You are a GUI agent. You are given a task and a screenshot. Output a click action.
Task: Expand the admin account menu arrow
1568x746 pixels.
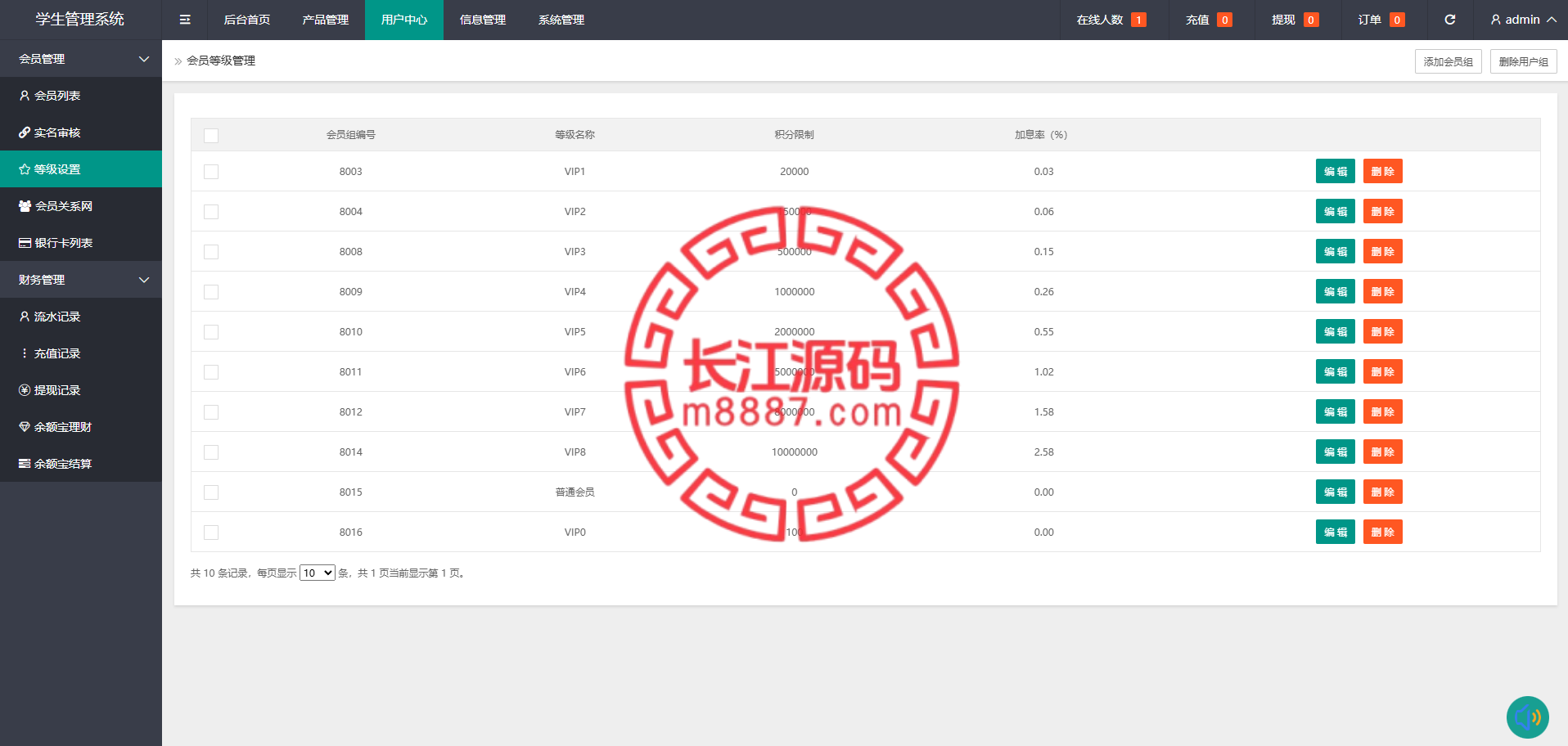[x=1552, y=20]
